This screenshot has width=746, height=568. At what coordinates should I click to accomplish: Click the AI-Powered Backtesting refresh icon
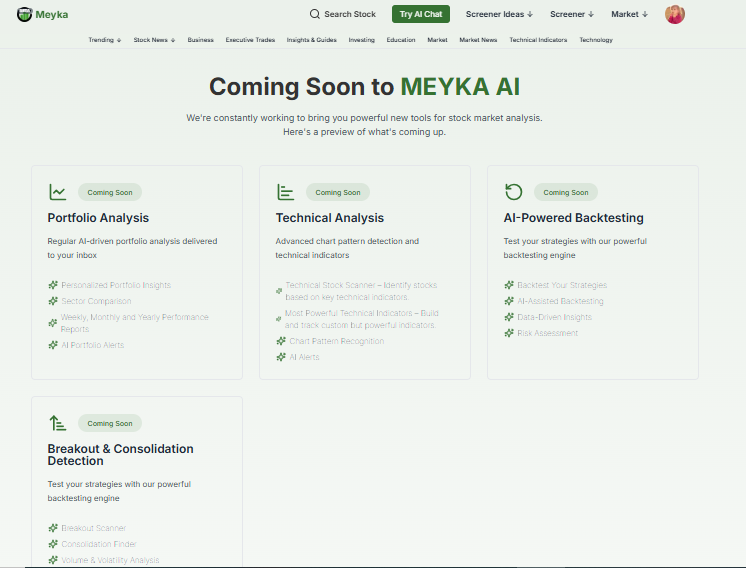click(513, 192)
